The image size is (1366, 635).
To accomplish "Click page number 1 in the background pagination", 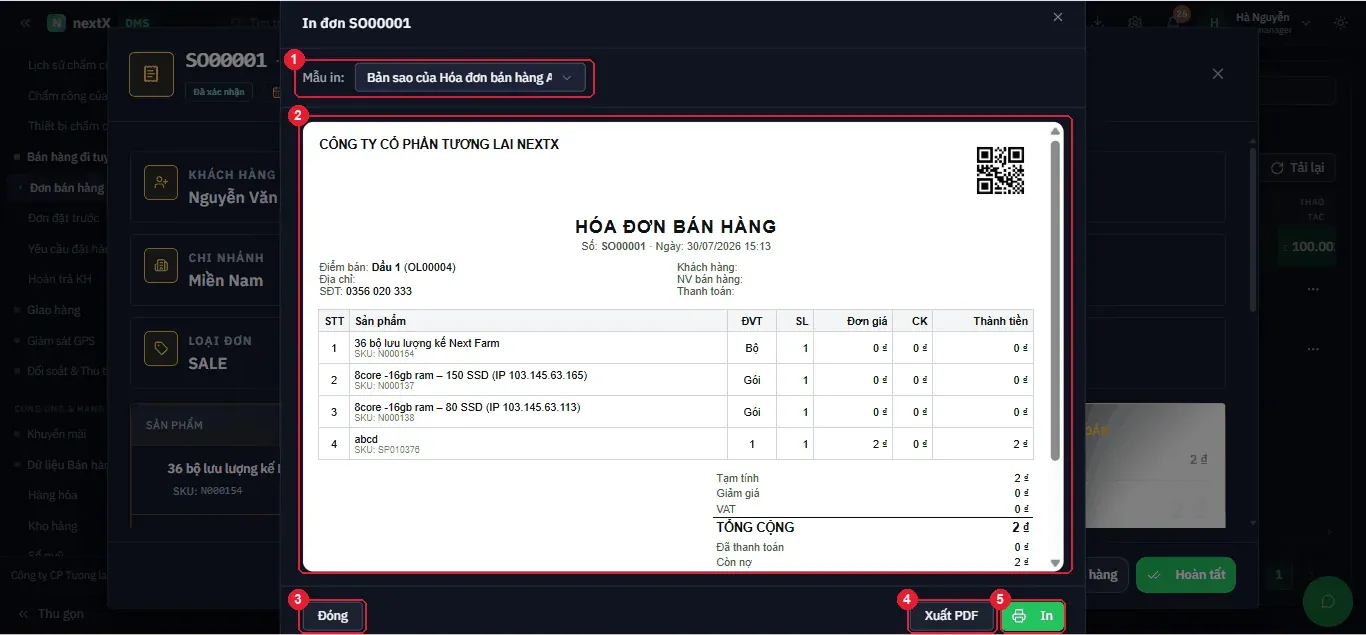I will [x=1278, y=575].
